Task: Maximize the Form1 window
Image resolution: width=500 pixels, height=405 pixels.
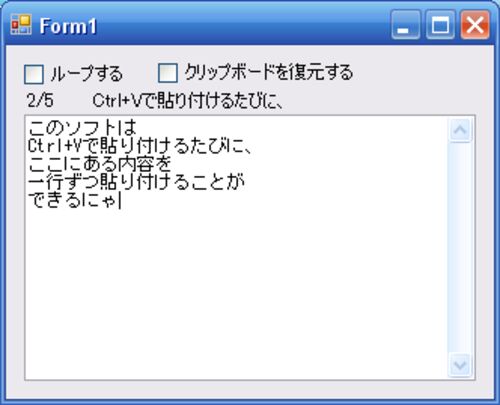Action: click(x=440, y=25)
